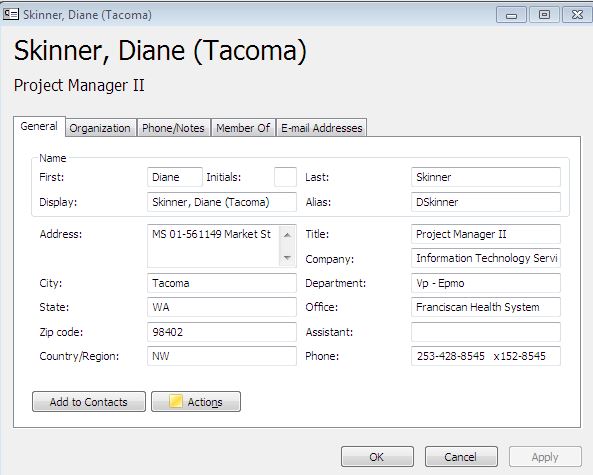
Task: Click the Title field Project Manager II
Action: click(x=486, y=234)
